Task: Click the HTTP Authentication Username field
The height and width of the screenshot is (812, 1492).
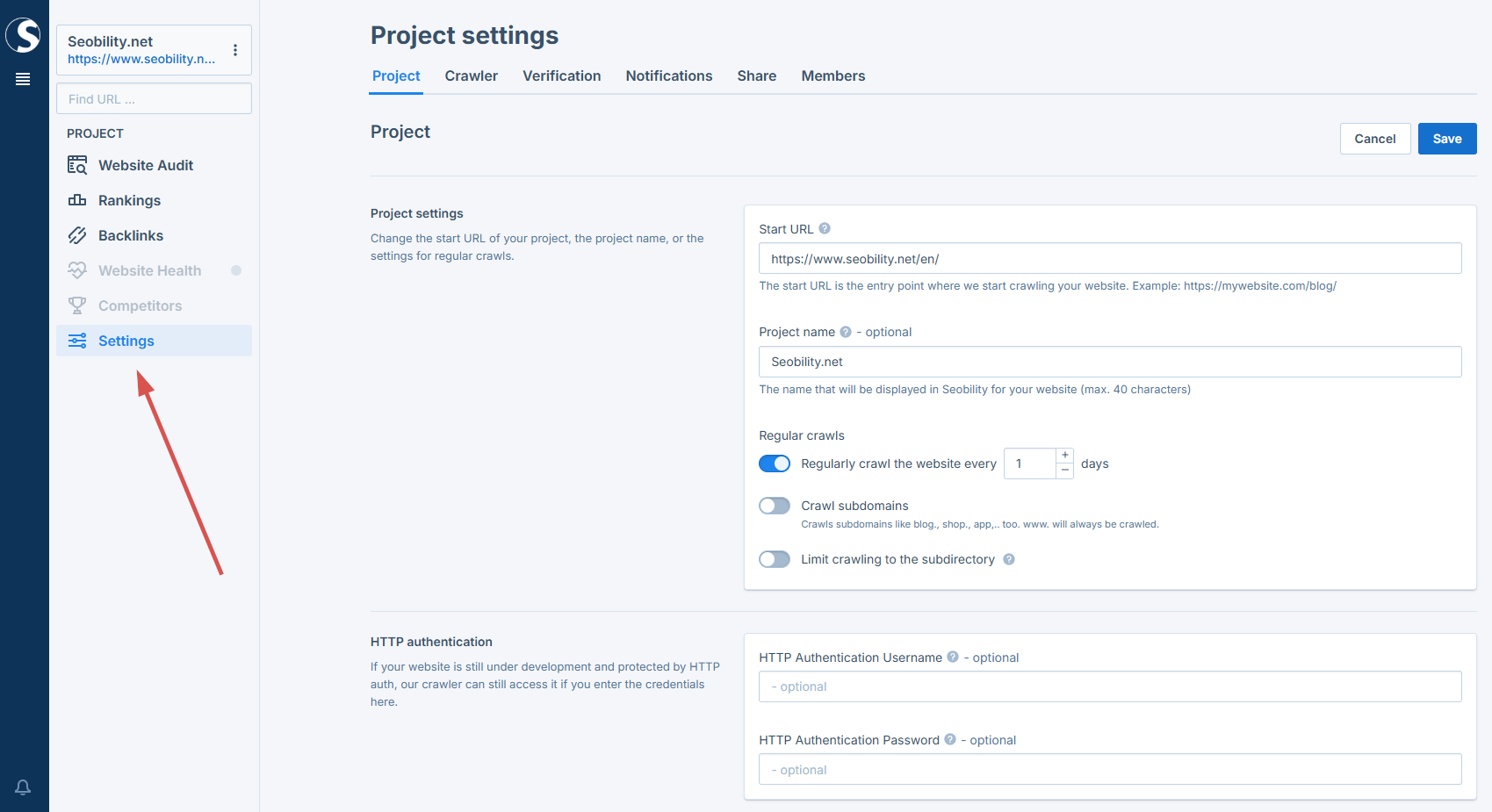Action: (x=1110, y=686)
